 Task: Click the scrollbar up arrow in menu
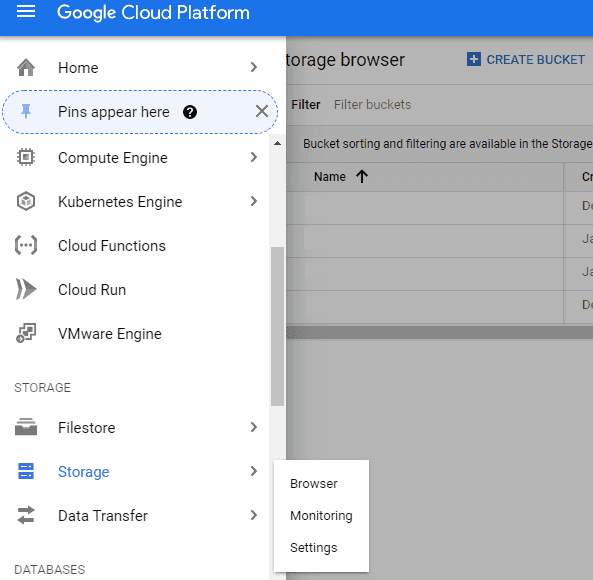[277, 143]
